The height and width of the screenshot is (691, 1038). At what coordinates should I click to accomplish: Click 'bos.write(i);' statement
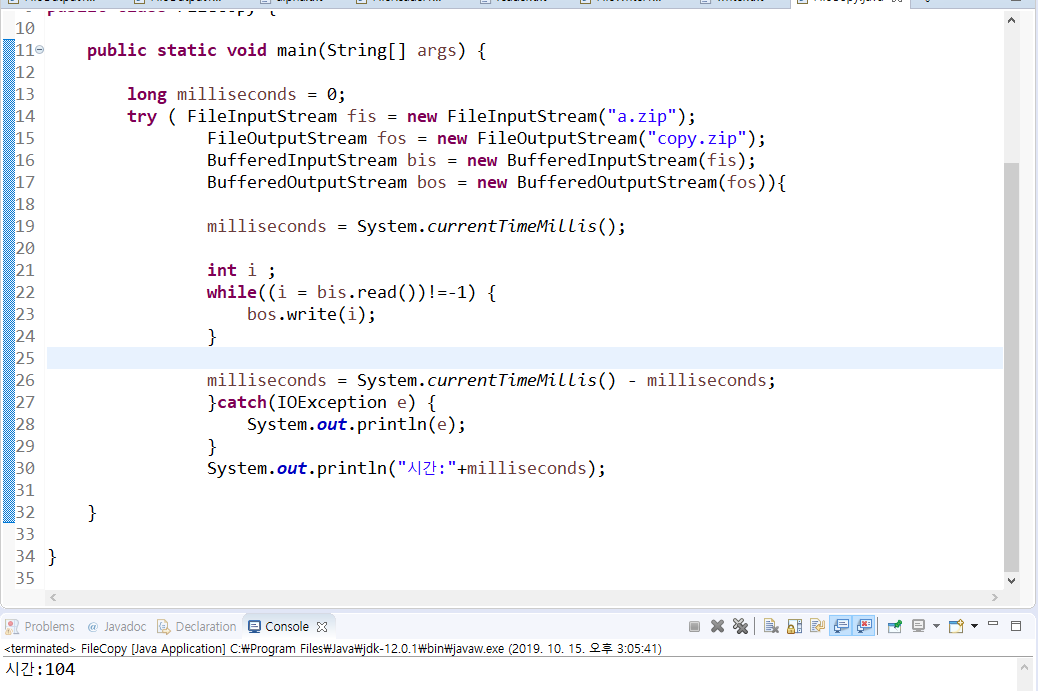(311, 314)
